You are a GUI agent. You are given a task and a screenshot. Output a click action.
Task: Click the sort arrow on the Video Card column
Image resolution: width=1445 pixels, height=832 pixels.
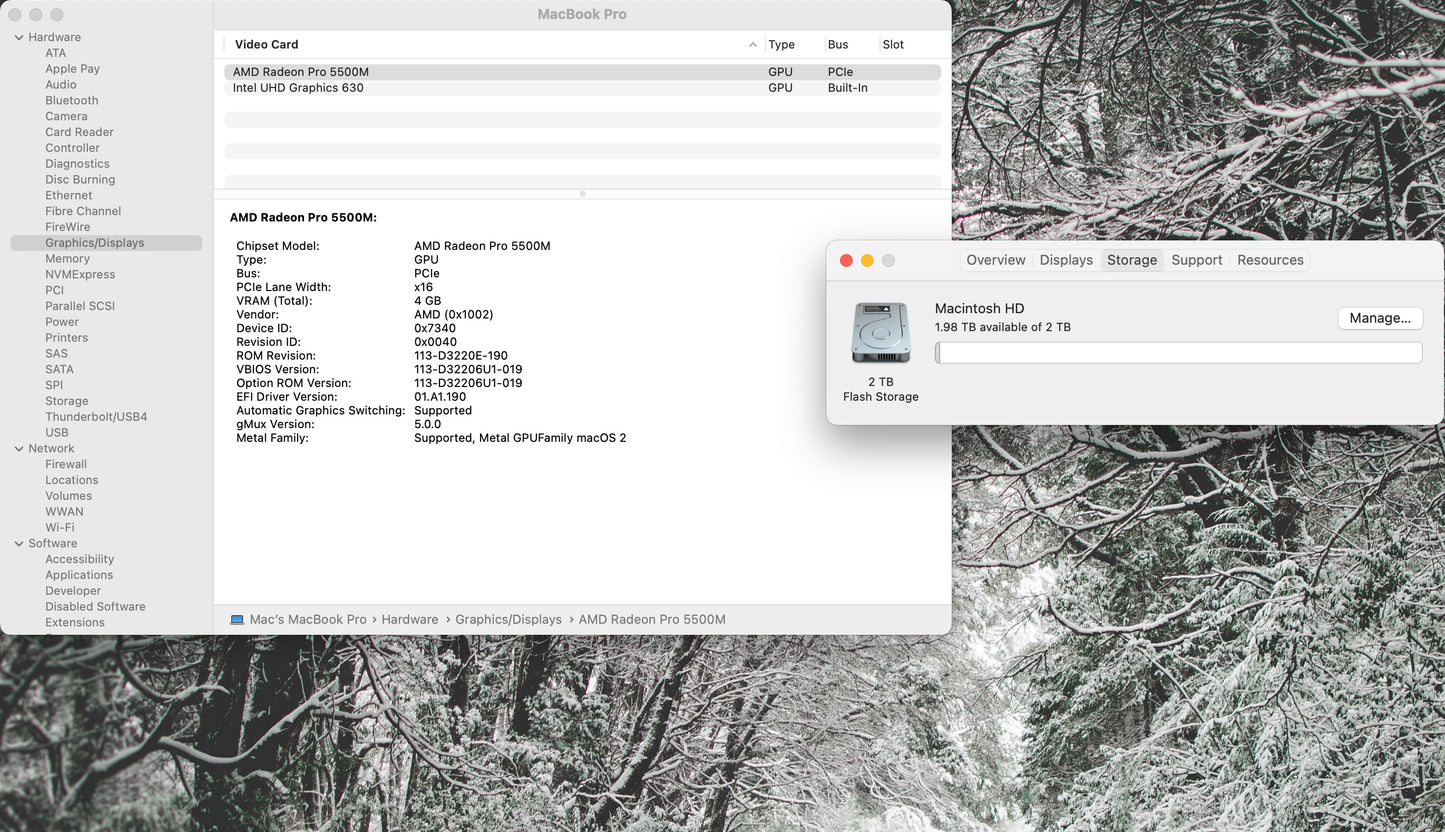tap(753, 44)
